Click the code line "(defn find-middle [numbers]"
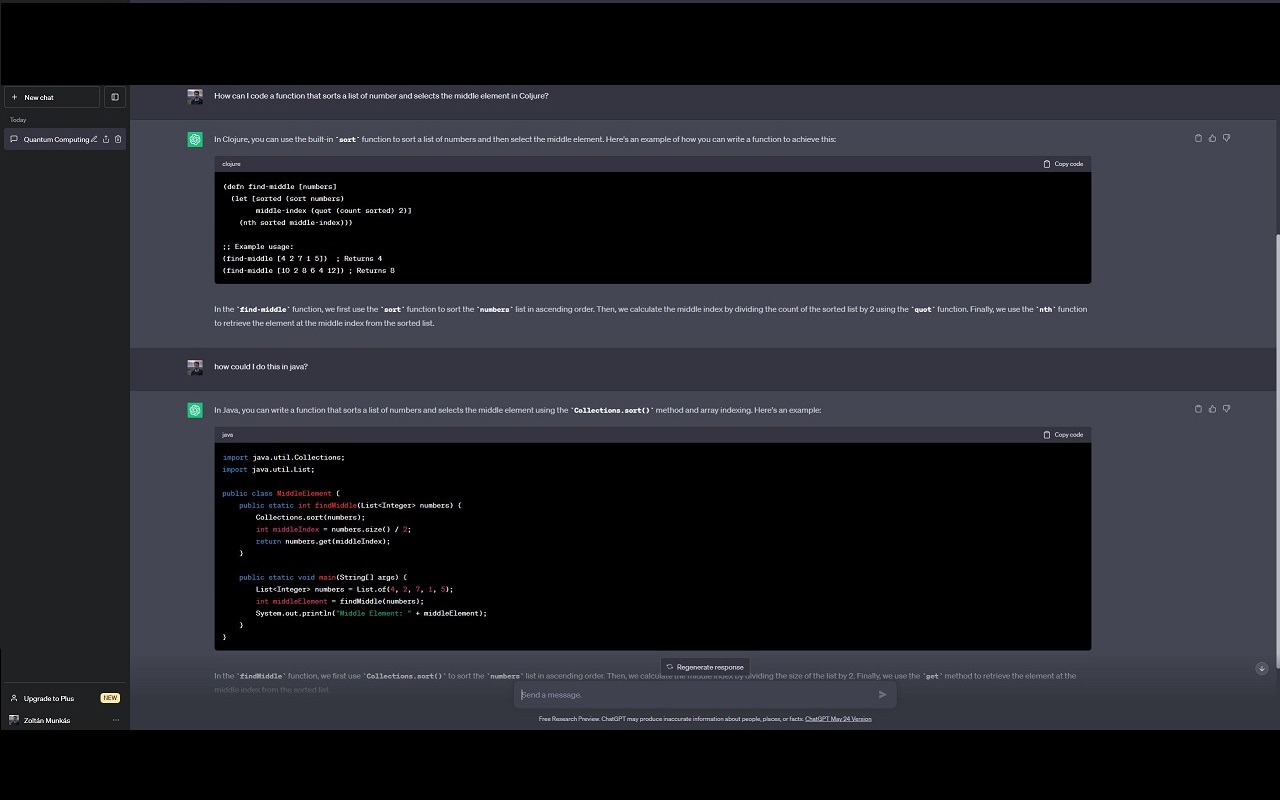The image size is (1280, 800). 279,187
